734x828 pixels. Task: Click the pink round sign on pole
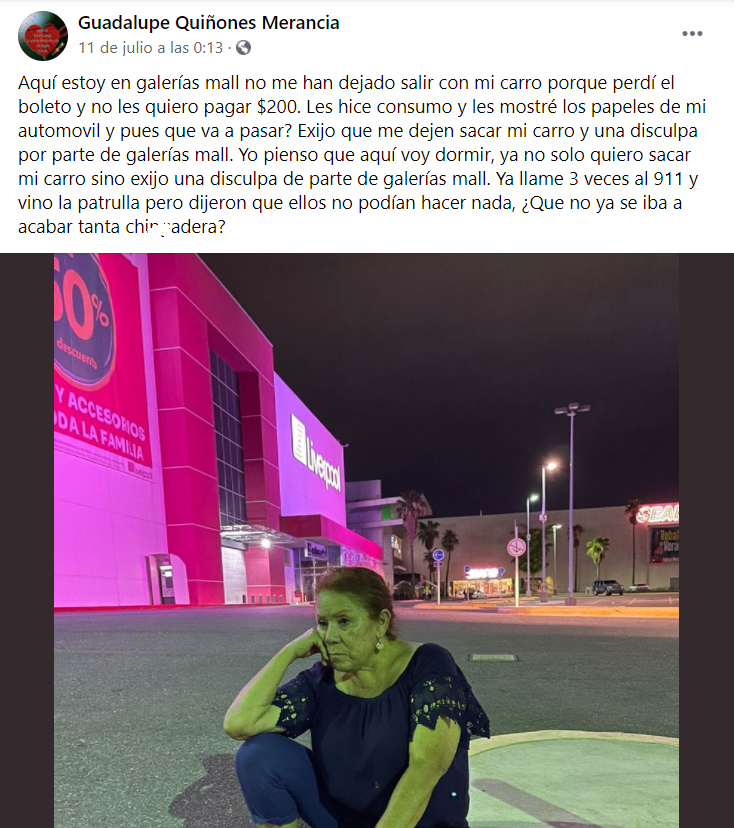pos(516,548)
